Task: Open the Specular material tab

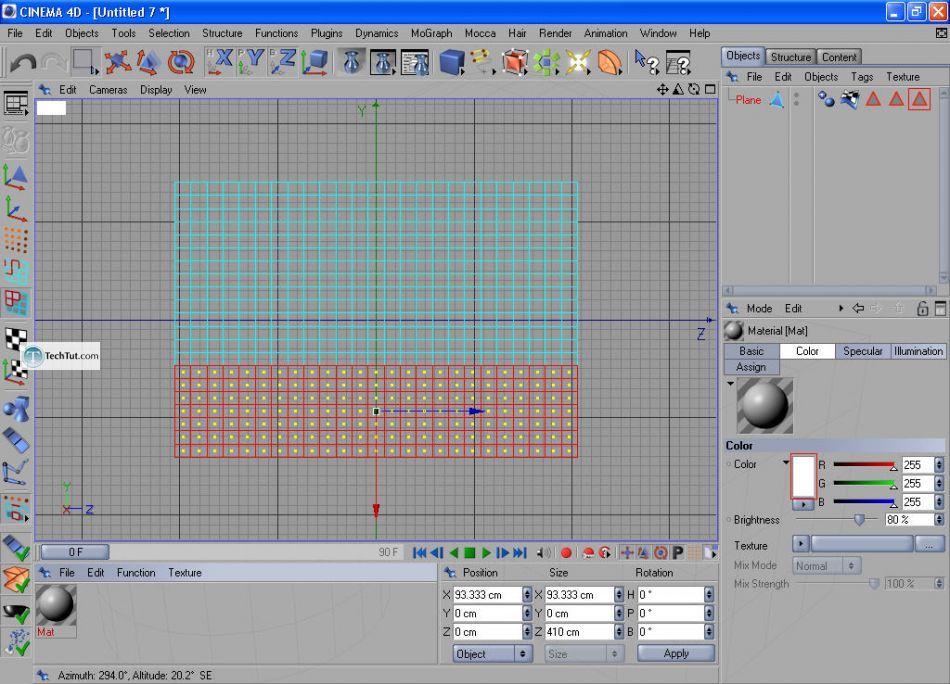Action: 863,351
